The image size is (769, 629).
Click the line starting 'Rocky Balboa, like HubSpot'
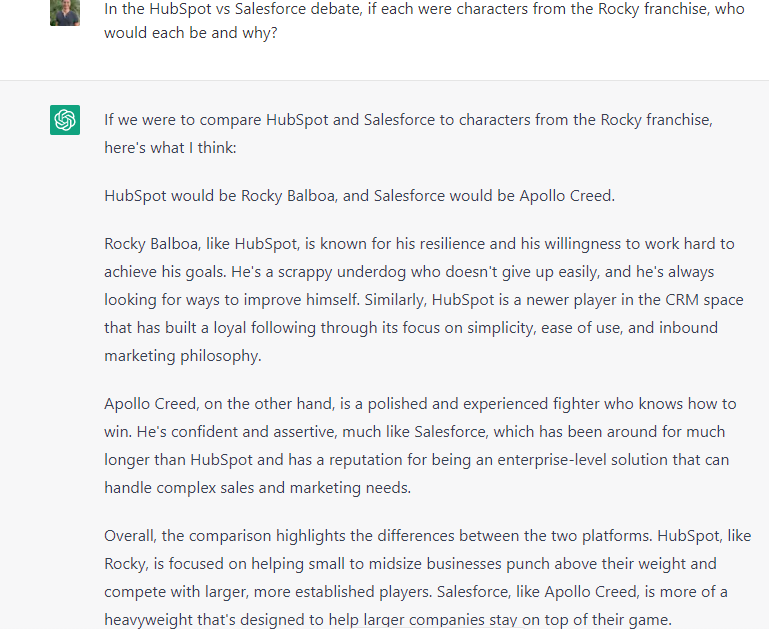pyautogui.click(x=419, y=244)
